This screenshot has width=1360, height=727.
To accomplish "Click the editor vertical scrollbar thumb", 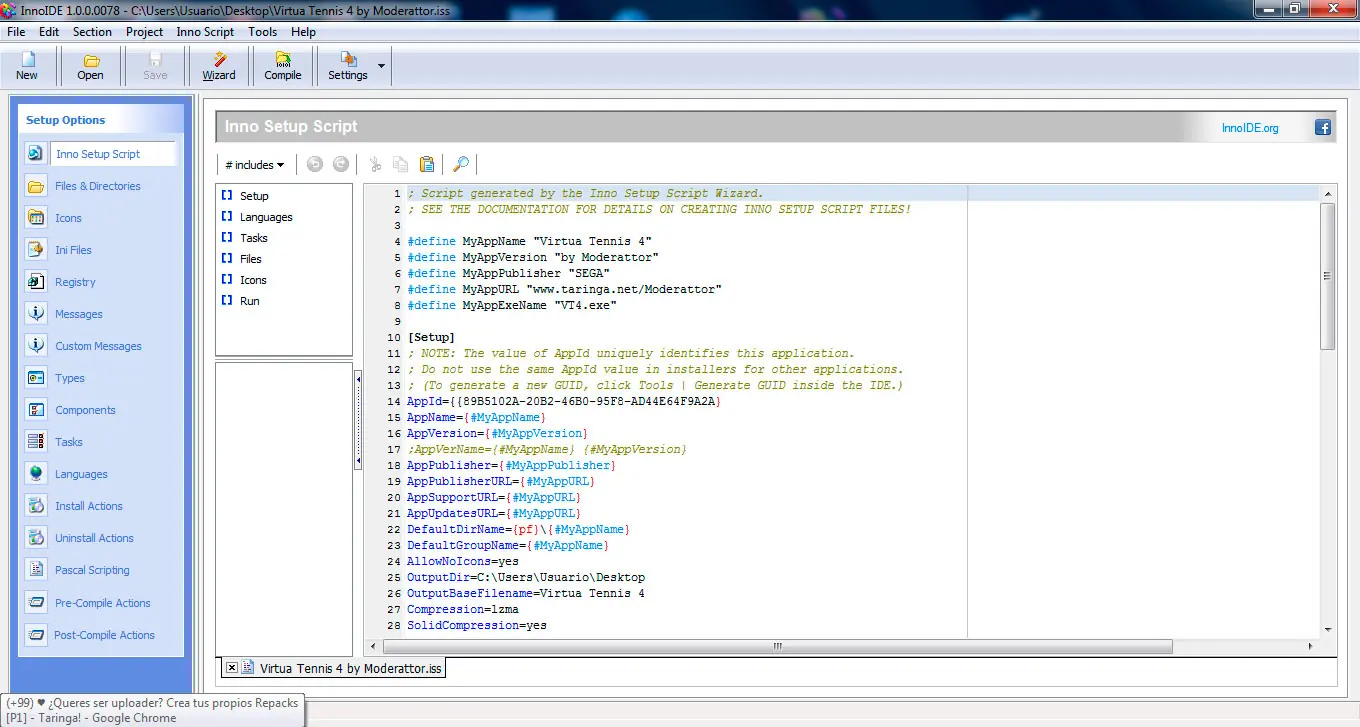I will click(x=1328, y=276).
